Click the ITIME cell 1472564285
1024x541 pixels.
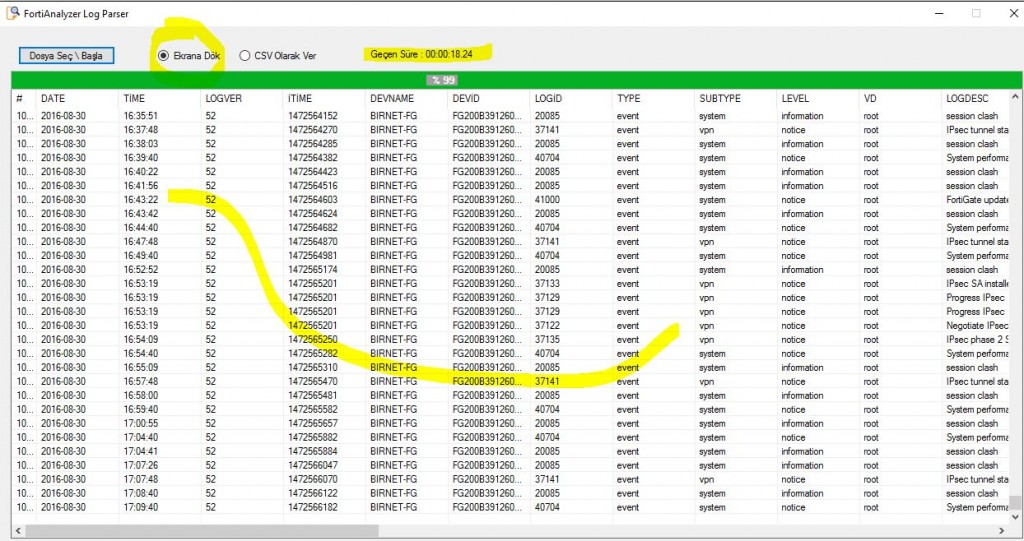pos(313,144)
